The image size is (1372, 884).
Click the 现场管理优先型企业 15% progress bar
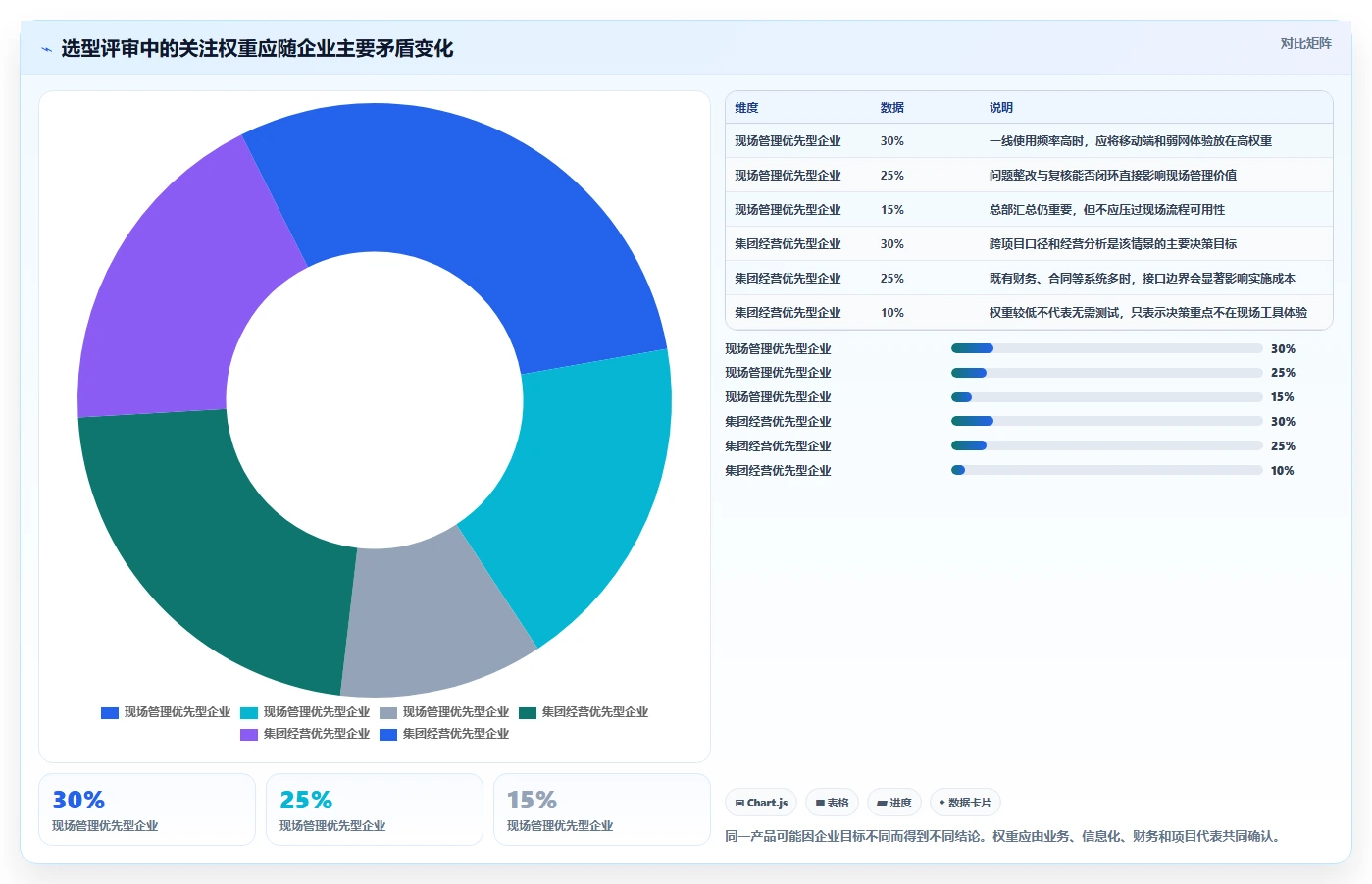[x=1107, y=397]
